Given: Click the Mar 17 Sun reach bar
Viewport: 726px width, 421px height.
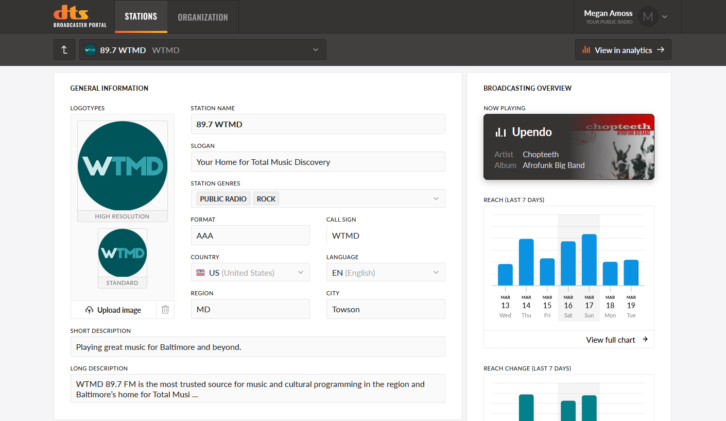Looking at the screenshot, I should (x=589, y=260).
